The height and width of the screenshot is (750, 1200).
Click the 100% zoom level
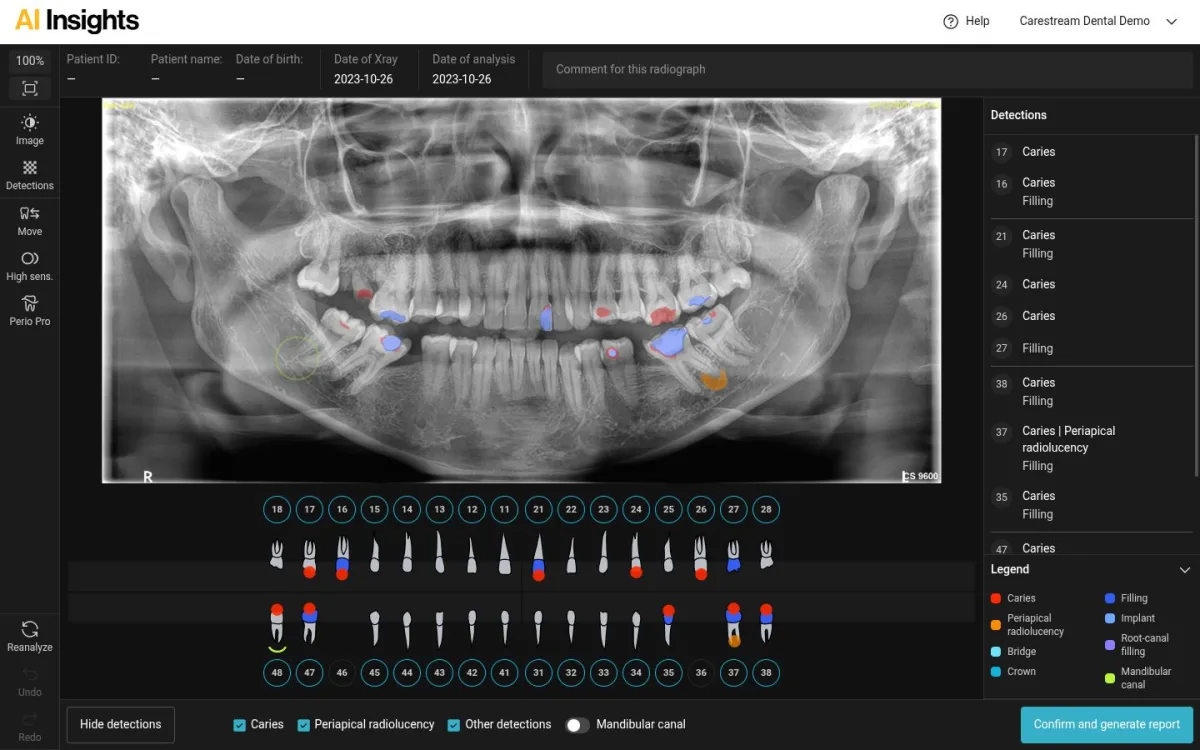[30, 61]
